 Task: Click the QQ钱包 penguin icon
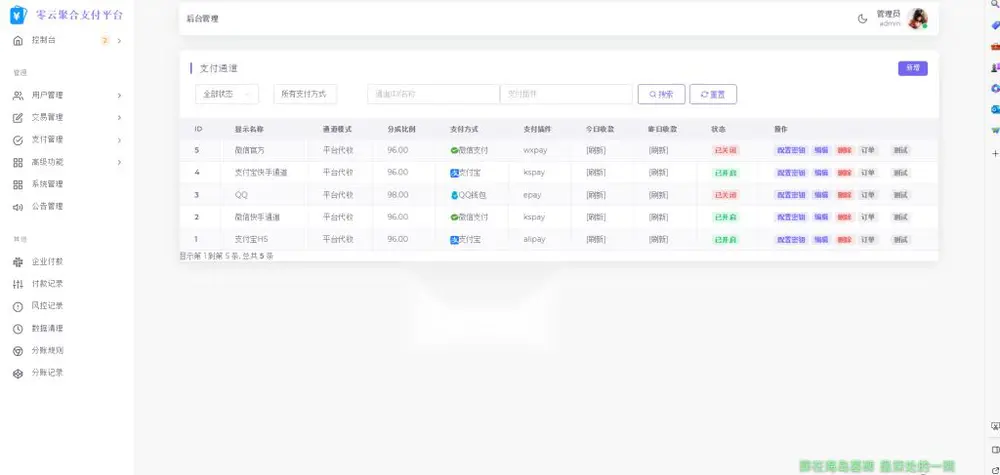pos(454,195)
